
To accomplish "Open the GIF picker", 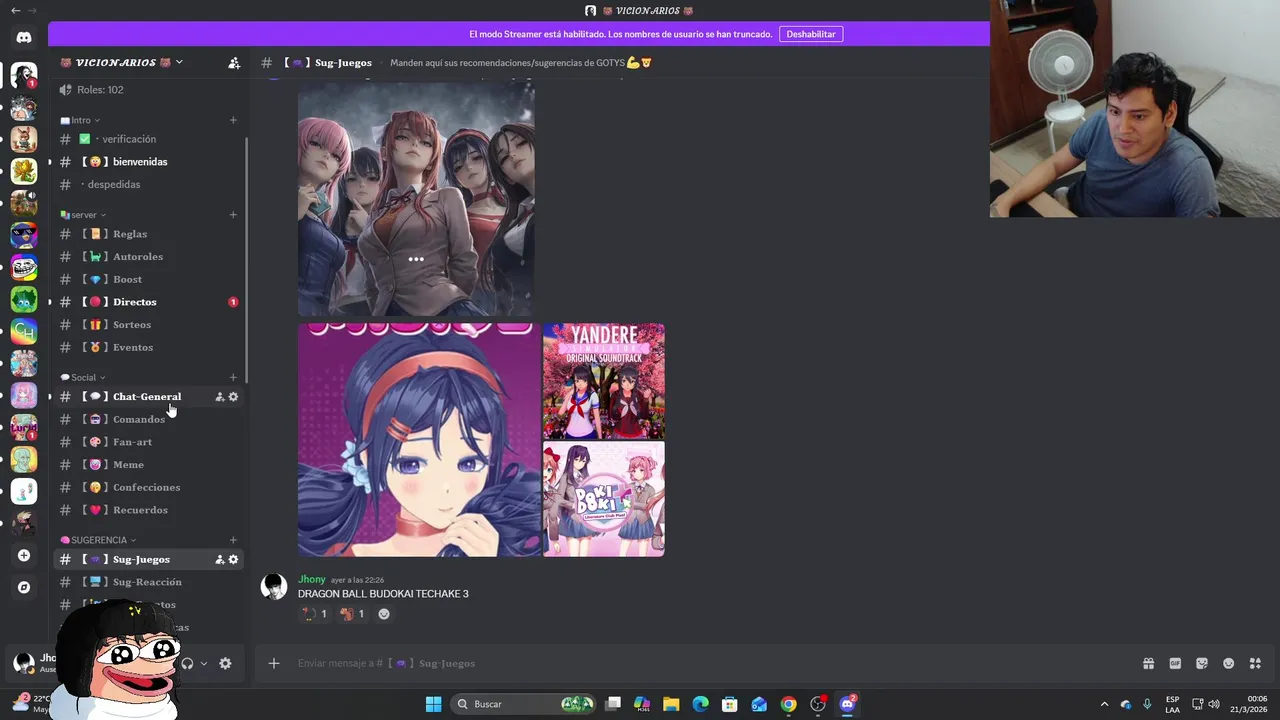I will pyautogui.click(x=1175, y=663).
